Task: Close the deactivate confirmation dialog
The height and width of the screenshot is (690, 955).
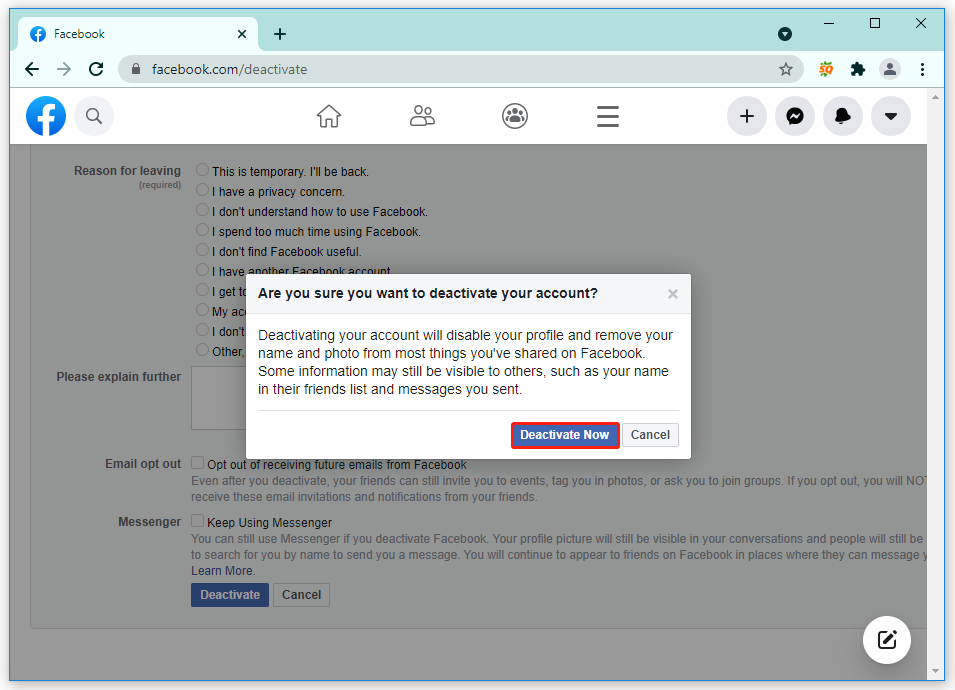Action: (672, 294)
